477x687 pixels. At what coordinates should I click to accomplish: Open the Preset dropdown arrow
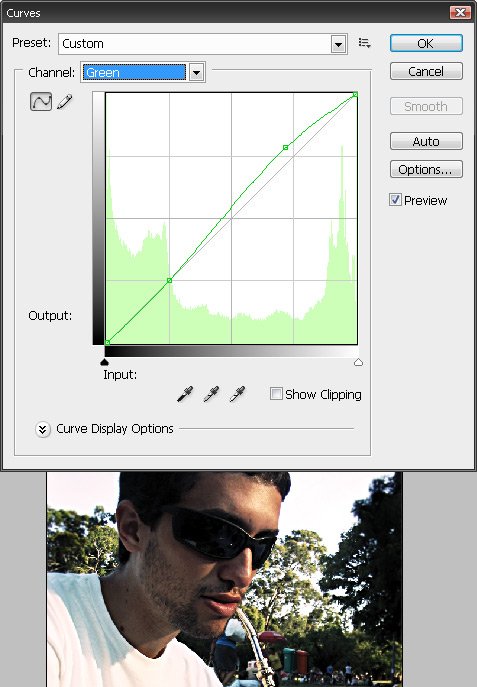(x=338, y=44)
